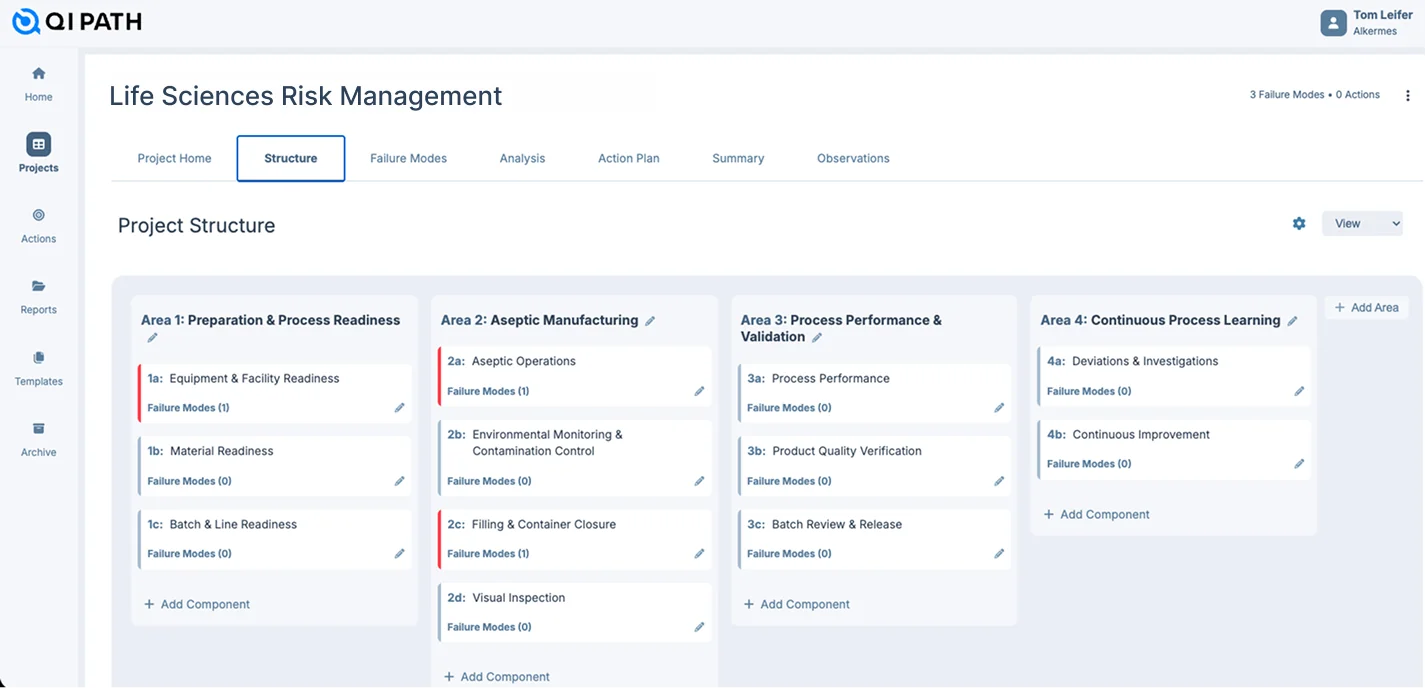Edit Area 3 title pencil icon

pos(817,338)
